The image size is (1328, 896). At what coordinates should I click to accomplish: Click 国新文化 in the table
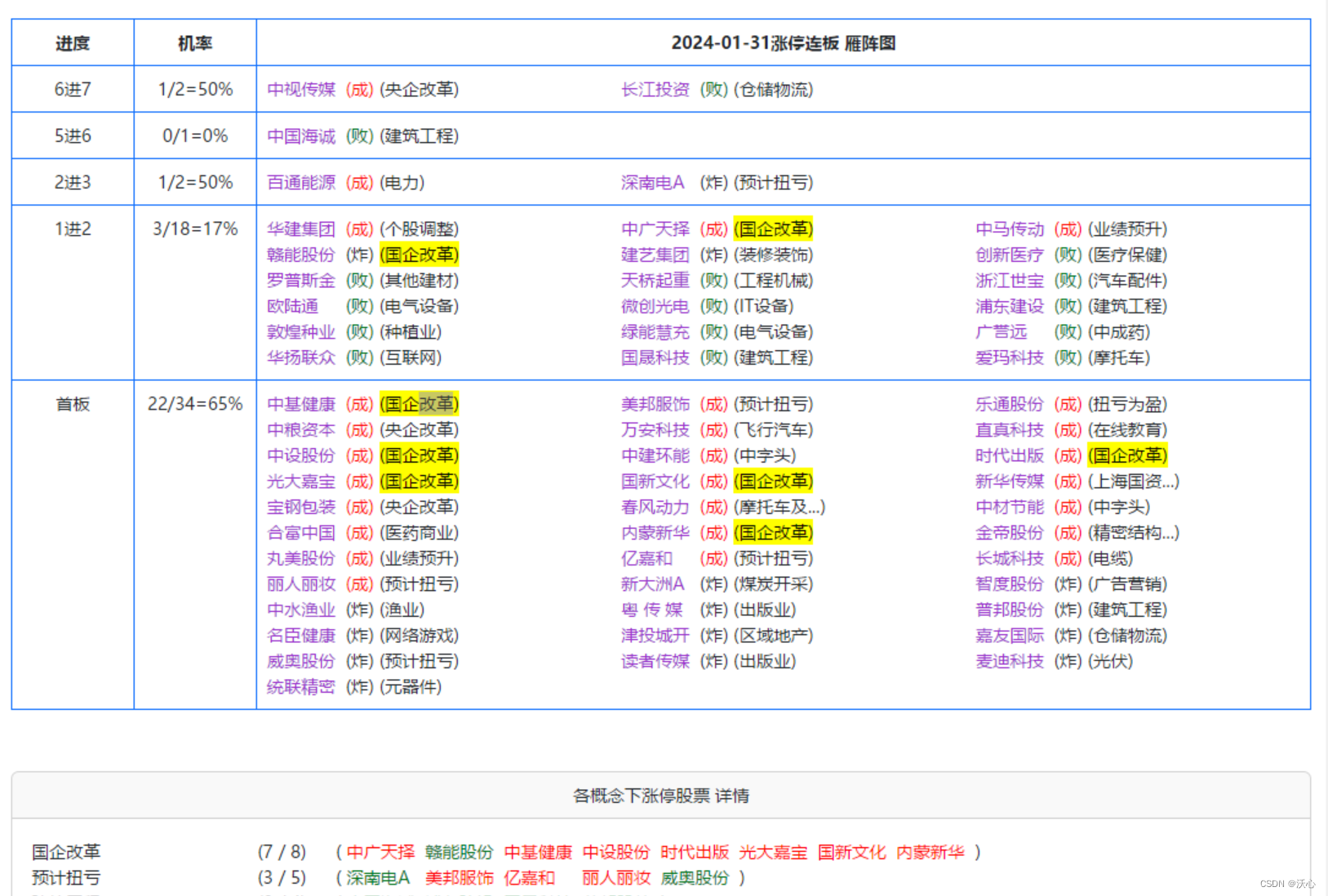(655, 481)
